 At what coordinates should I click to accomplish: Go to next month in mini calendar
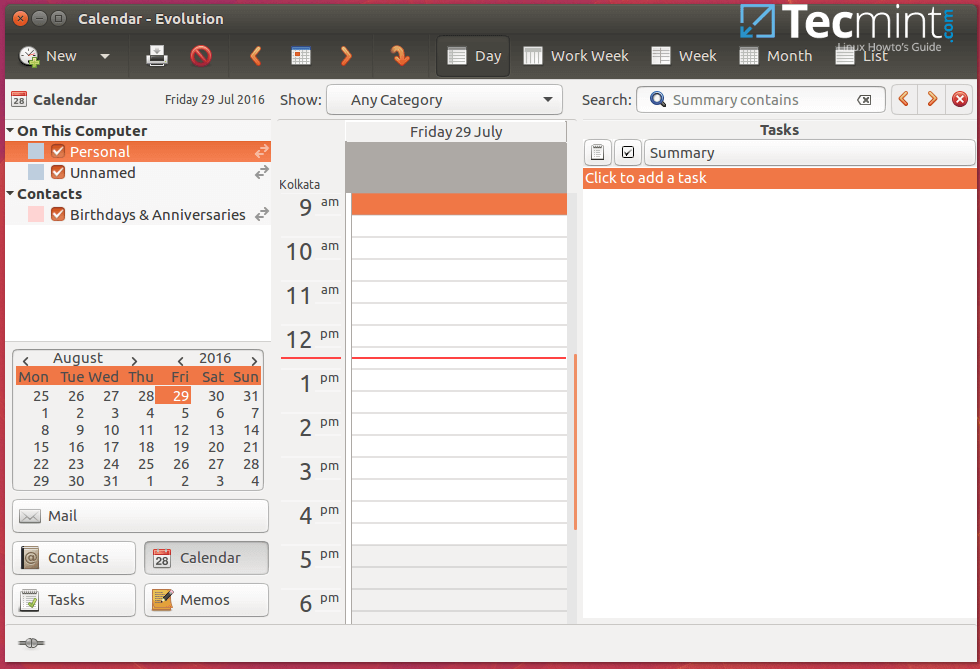tap(134, 361)
